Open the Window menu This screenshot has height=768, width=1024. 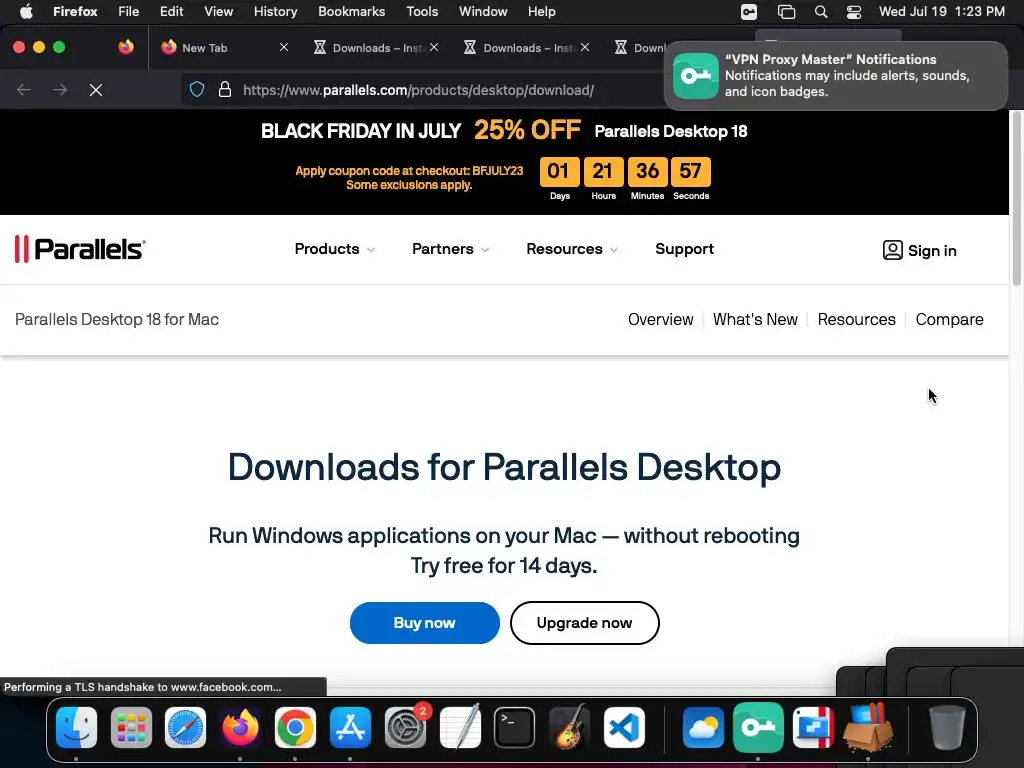tap(483, 12)
